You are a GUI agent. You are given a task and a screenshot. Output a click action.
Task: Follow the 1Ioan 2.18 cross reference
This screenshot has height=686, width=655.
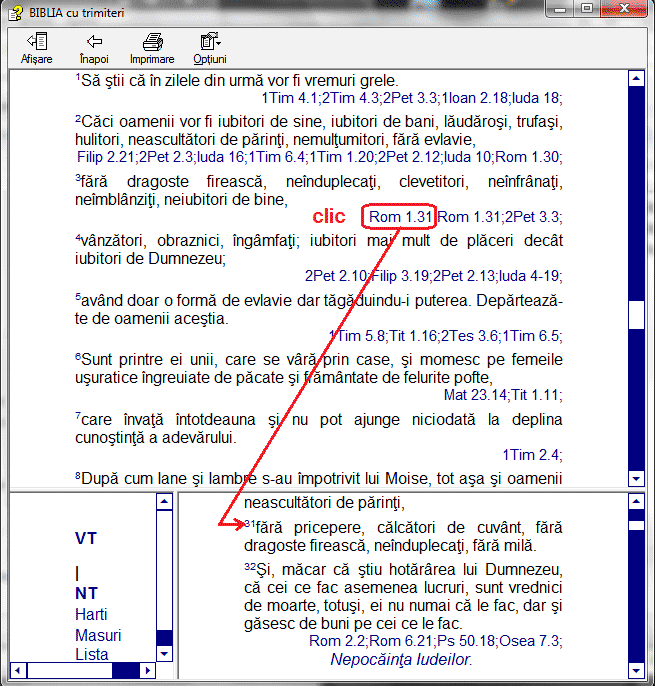point(475,98)
